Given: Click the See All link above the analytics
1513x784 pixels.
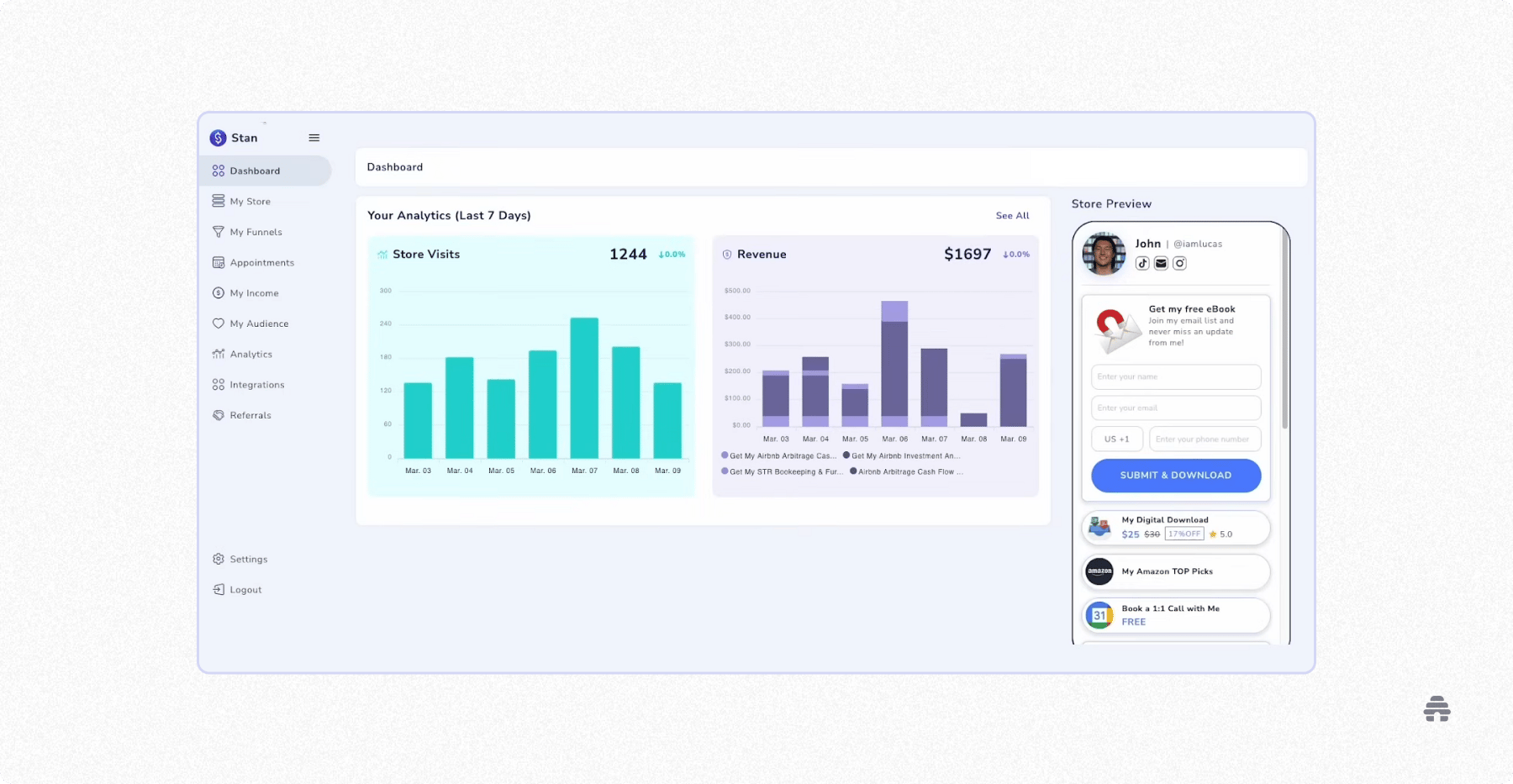Looking at the screenshot, I should [1012, 215].
